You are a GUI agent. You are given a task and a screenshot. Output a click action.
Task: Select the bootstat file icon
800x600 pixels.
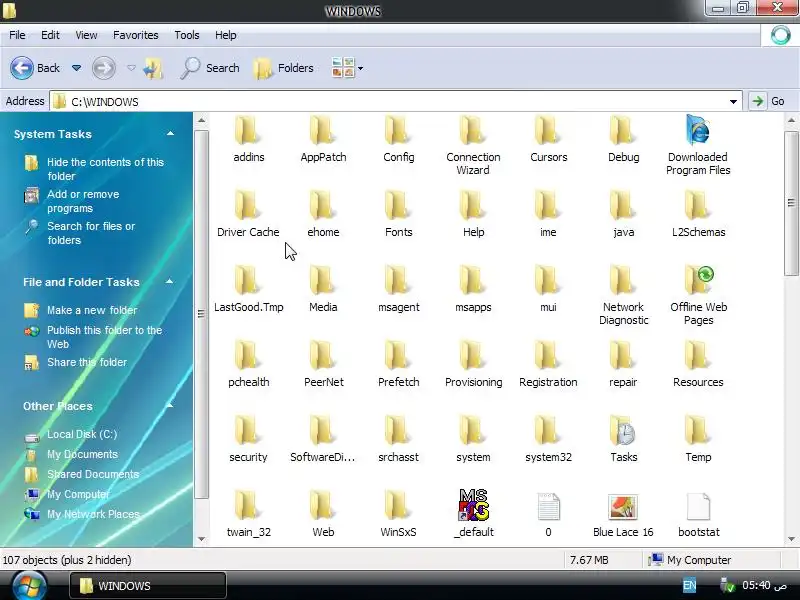(x=698, y=507)
